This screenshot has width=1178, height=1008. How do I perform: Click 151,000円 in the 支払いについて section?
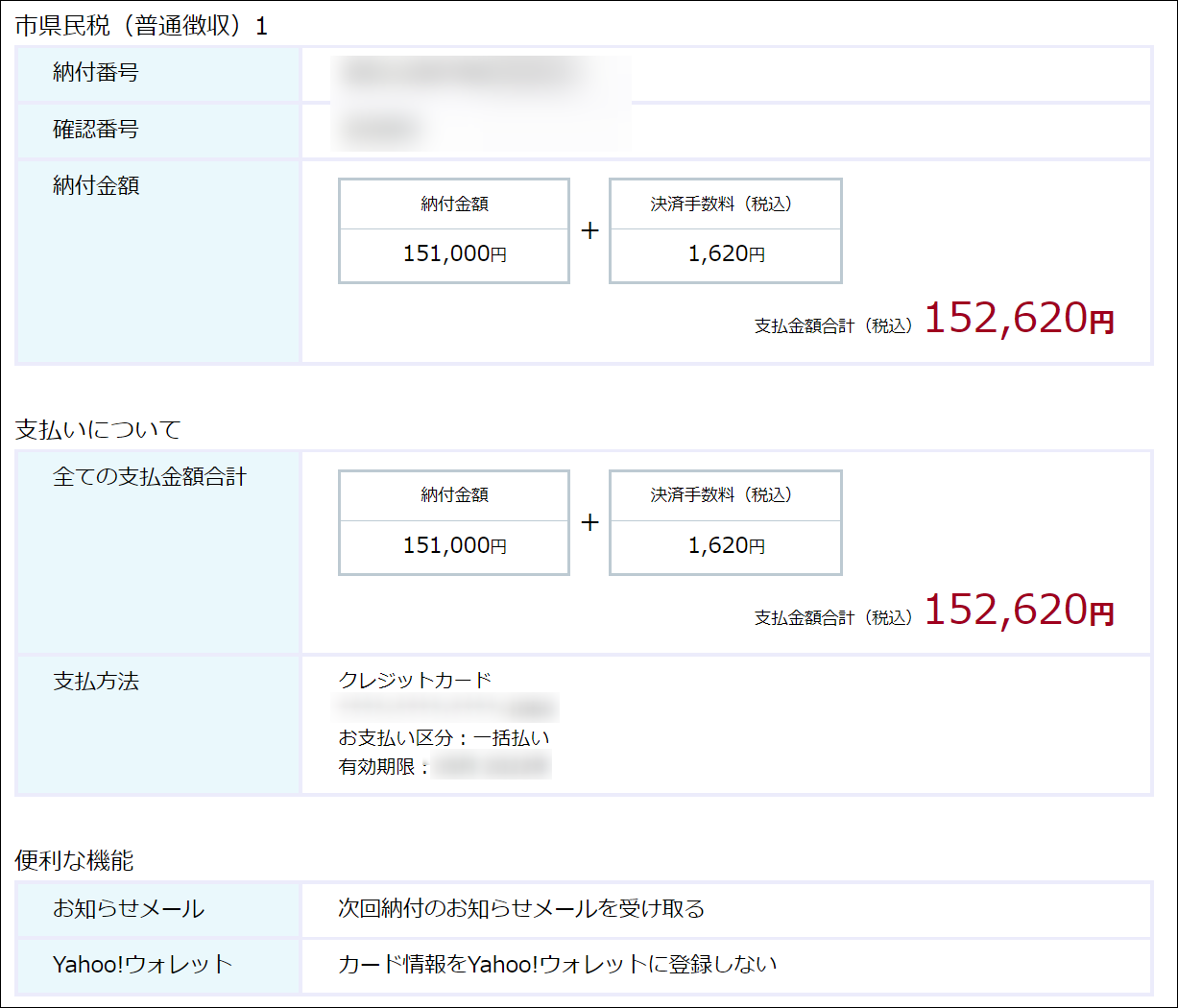pyautogui.click(x=454, y=546)
